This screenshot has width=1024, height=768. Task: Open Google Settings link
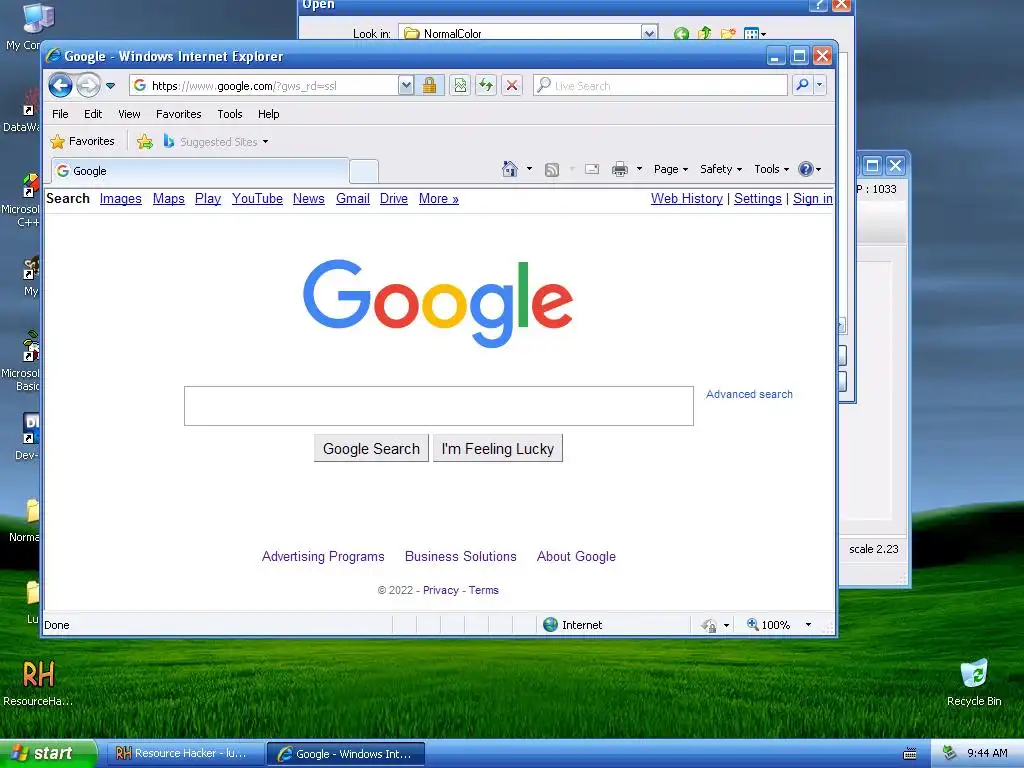[x=758, y=199]
